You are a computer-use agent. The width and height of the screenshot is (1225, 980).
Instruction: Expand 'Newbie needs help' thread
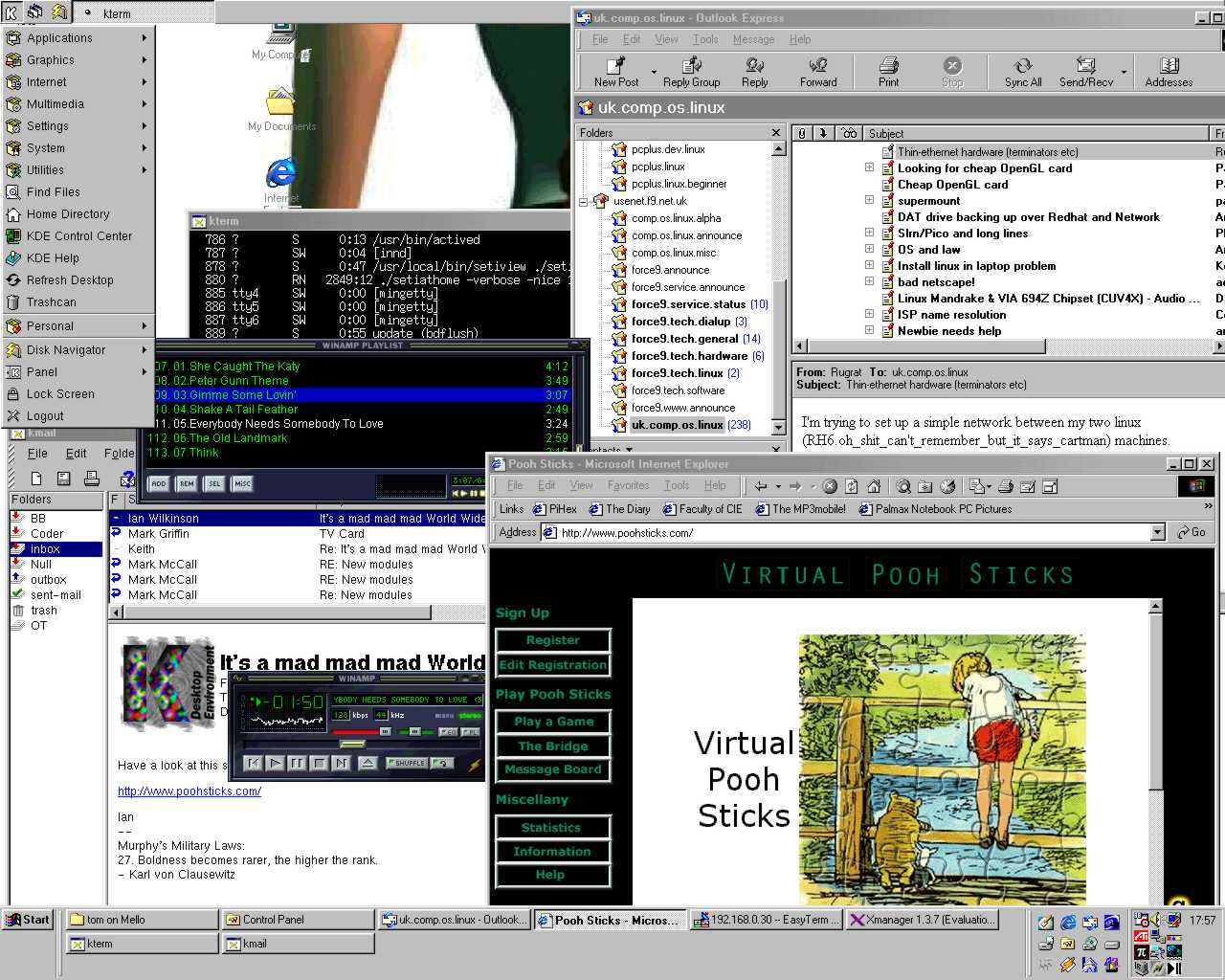coord(869,330)
